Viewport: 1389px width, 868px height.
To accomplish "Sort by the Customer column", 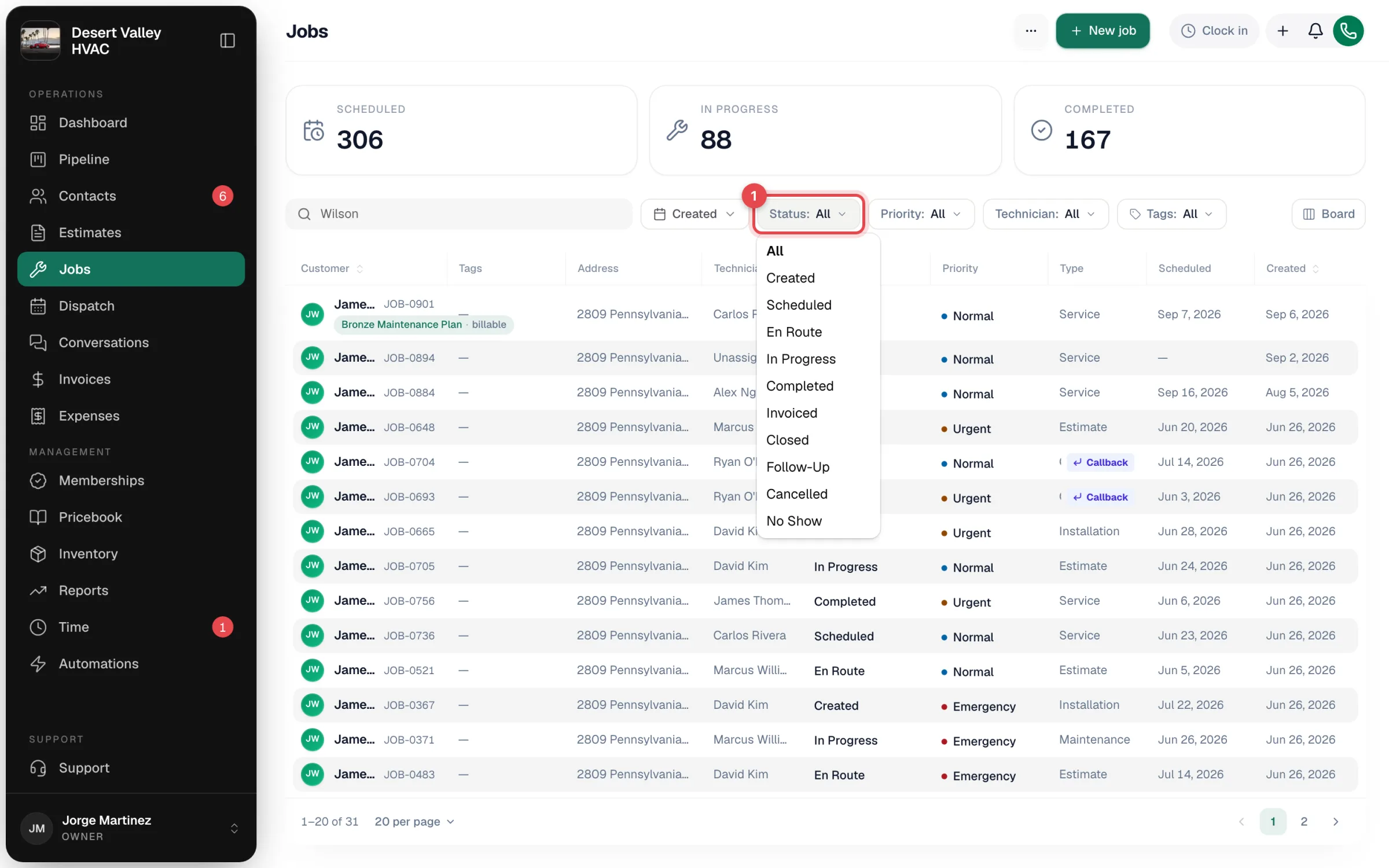I will coord(332,269).
